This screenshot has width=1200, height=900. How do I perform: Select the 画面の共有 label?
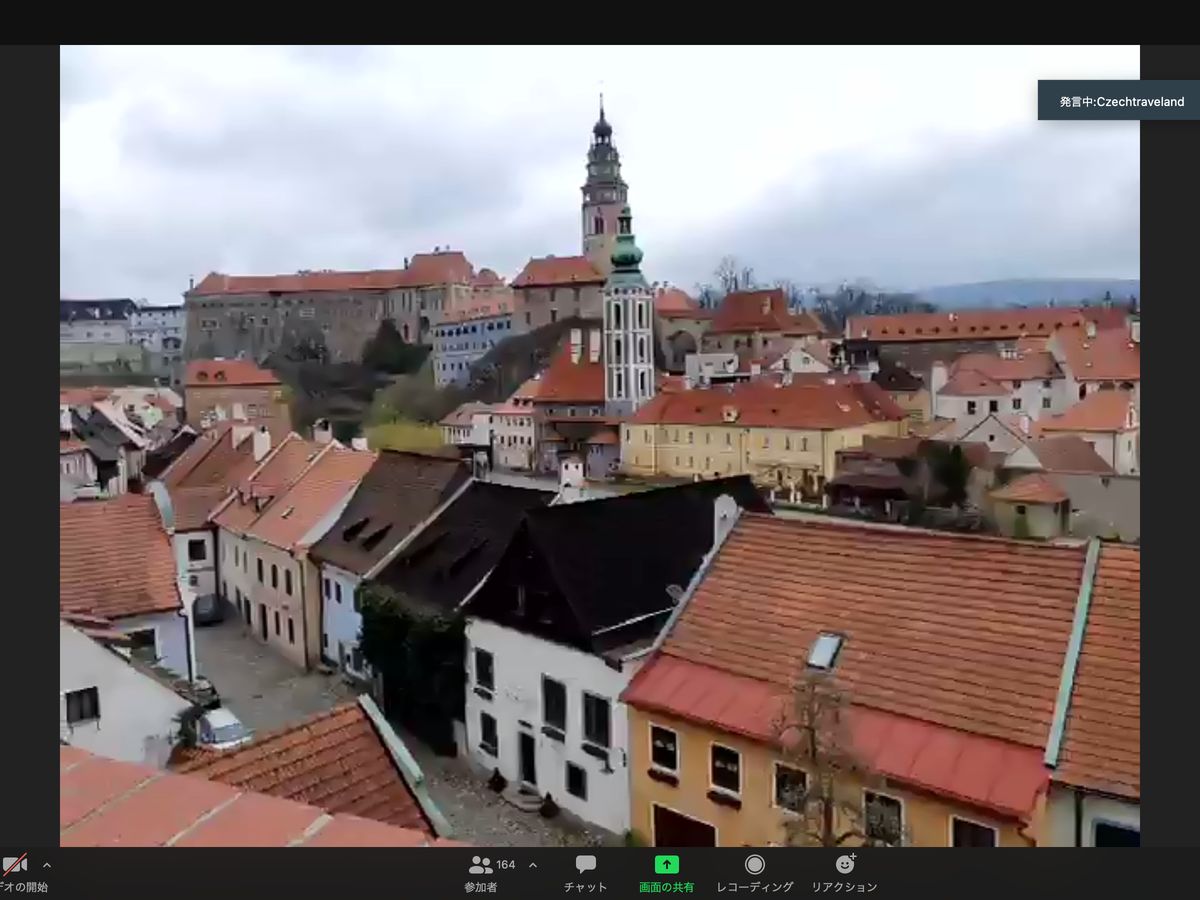pos(666,887)
